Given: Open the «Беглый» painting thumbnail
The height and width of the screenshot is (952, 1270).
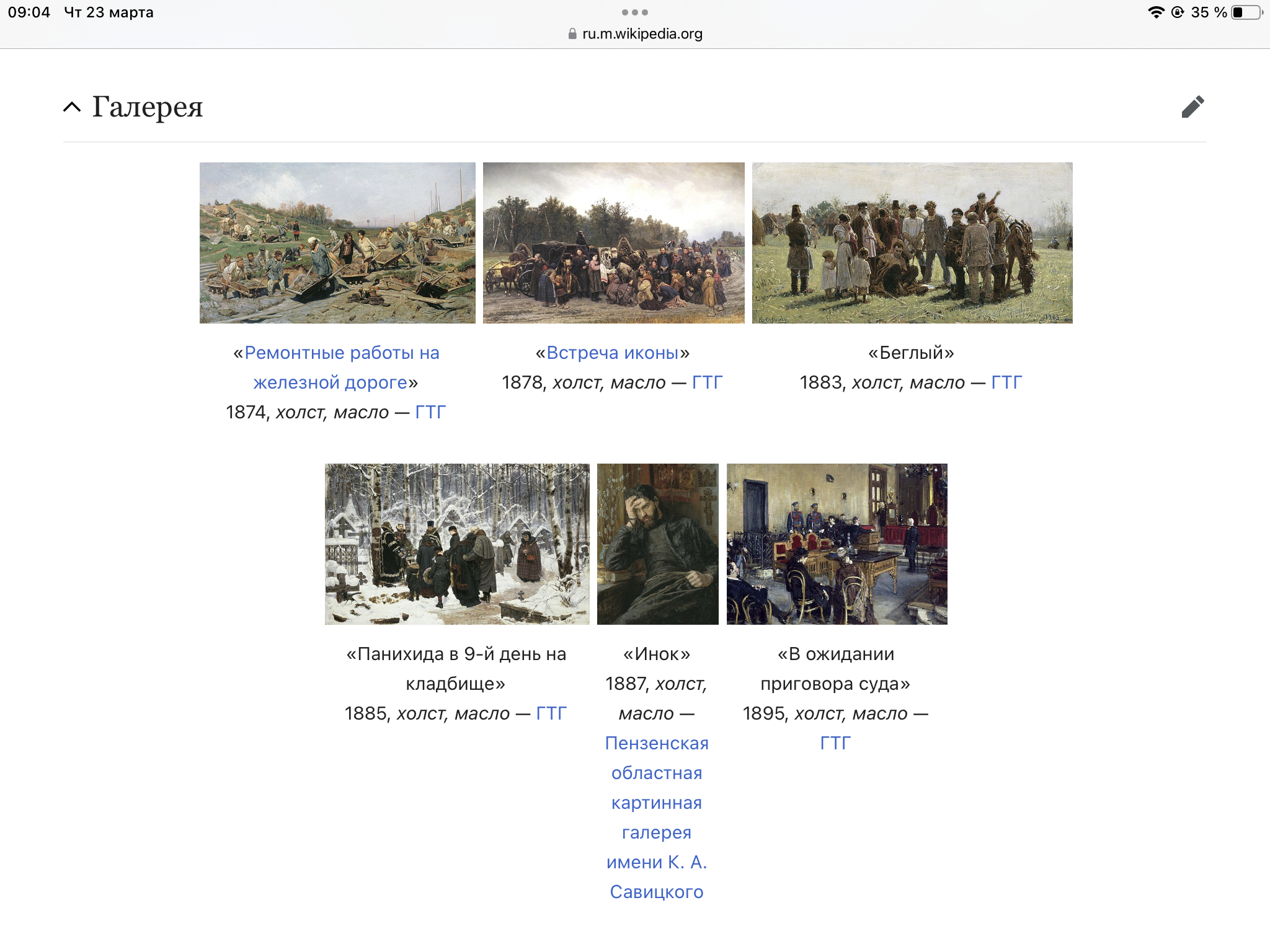Looking at the screenshot, I should pyautogui.click(x=912, y=243).
